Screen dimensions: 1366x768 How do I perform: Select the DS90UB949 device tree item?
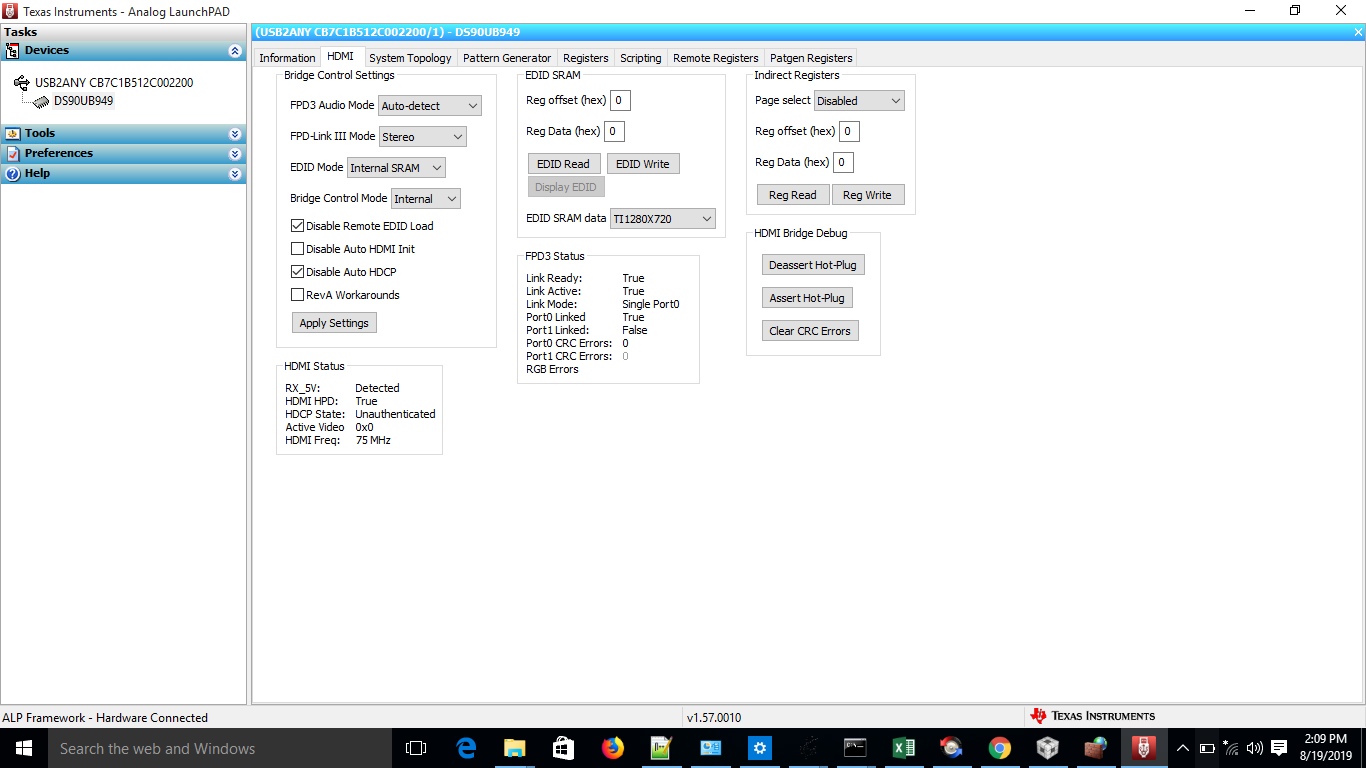84,101
